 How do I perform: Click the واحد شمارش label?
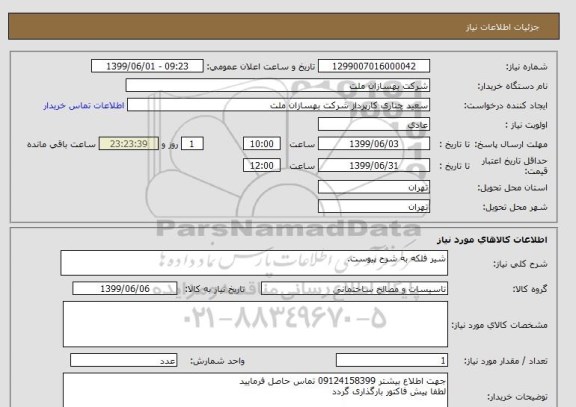(x=217, y=361)
